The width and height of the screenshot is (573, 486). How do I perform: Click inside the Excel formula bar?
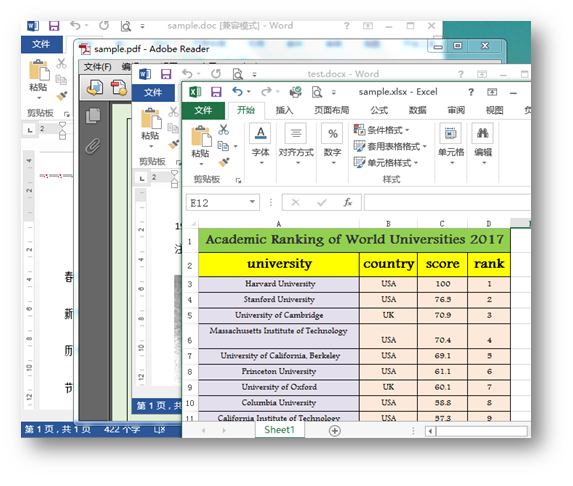[447, 202]
